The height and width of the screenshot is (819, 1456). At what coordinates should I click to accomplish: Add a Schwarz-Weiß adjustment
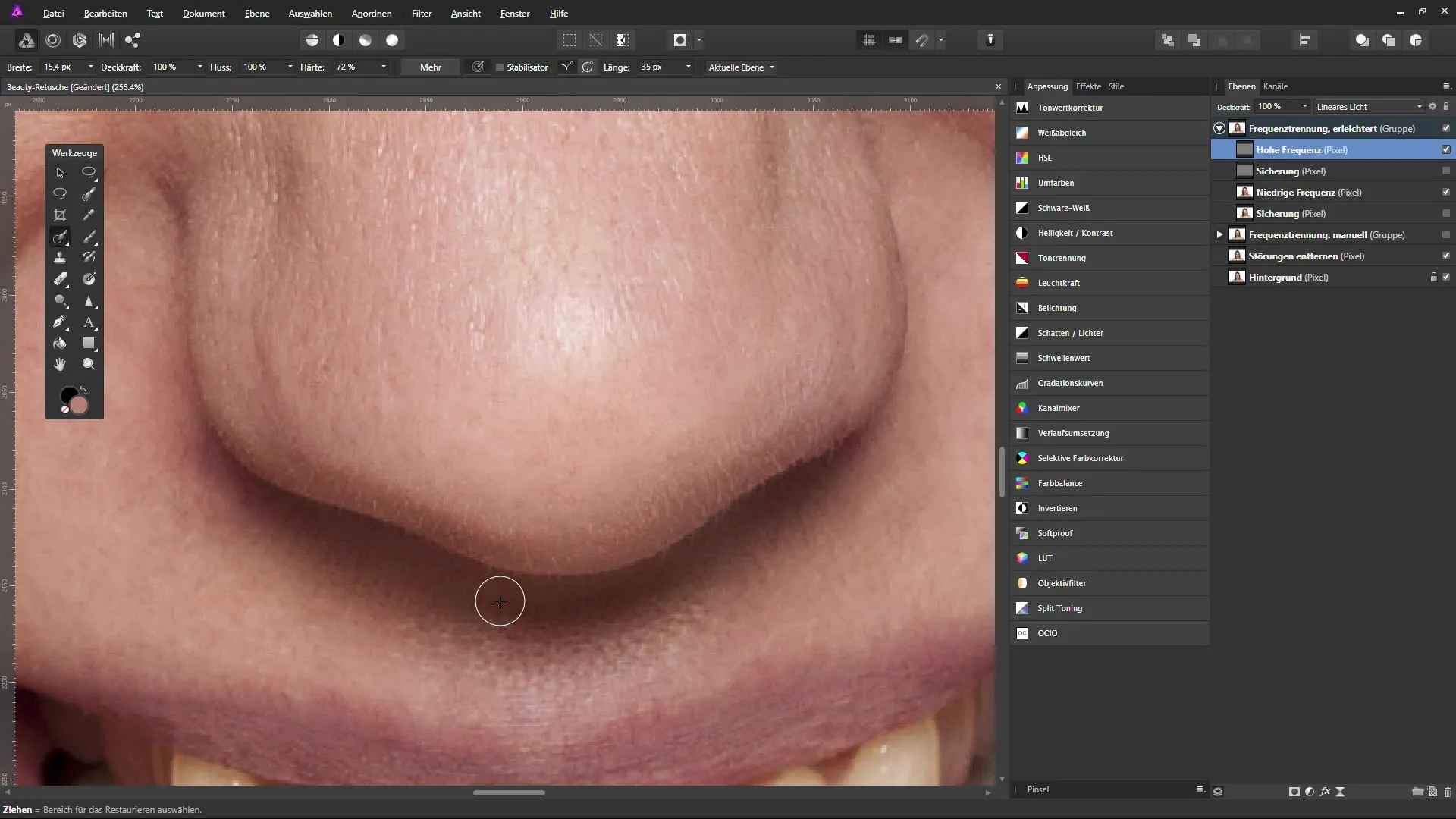pos(1109,208)
